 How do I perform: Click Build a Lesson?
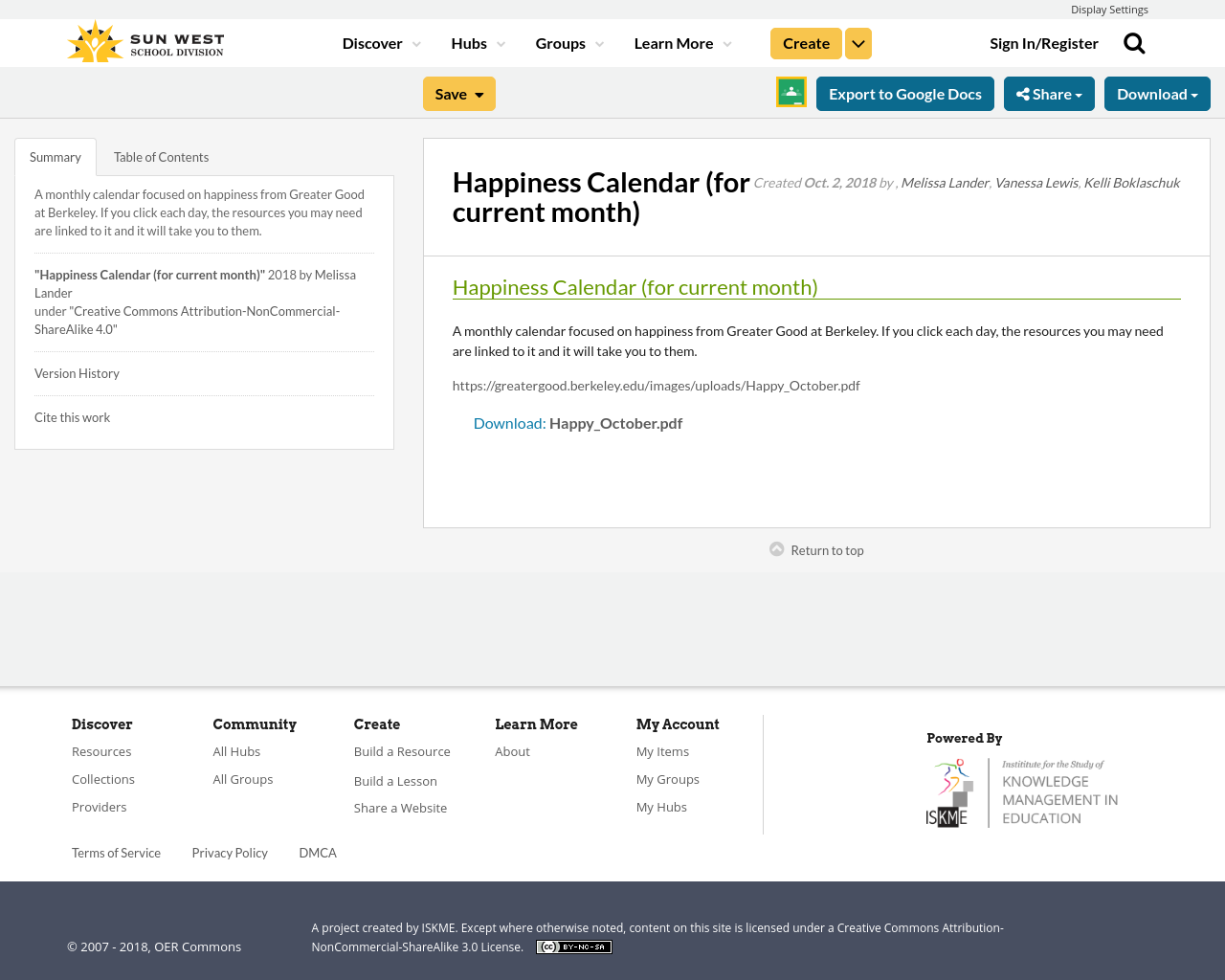point(395,780)
